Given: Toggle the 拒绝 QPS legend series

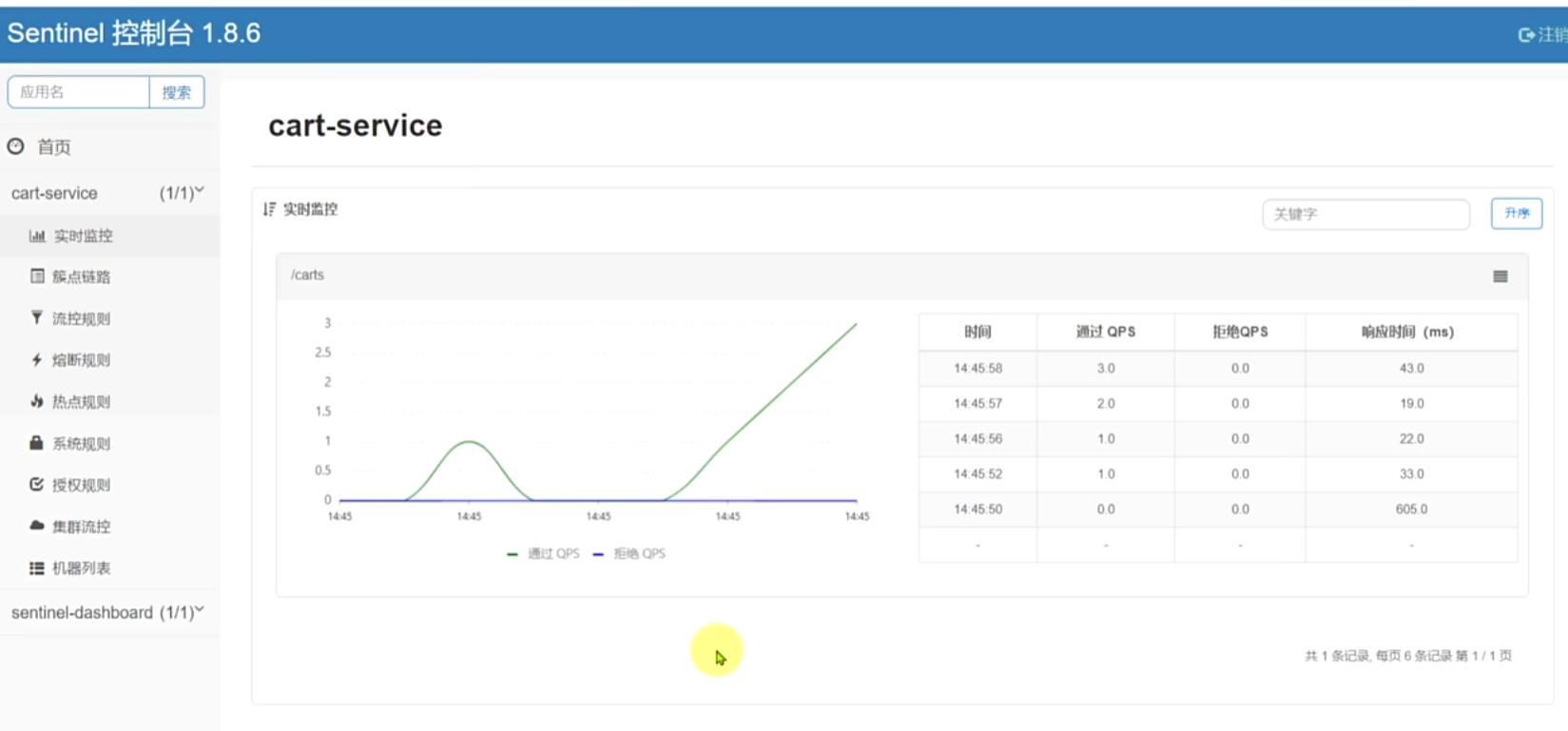Looking at the screenshot, I should click(629, 553).
